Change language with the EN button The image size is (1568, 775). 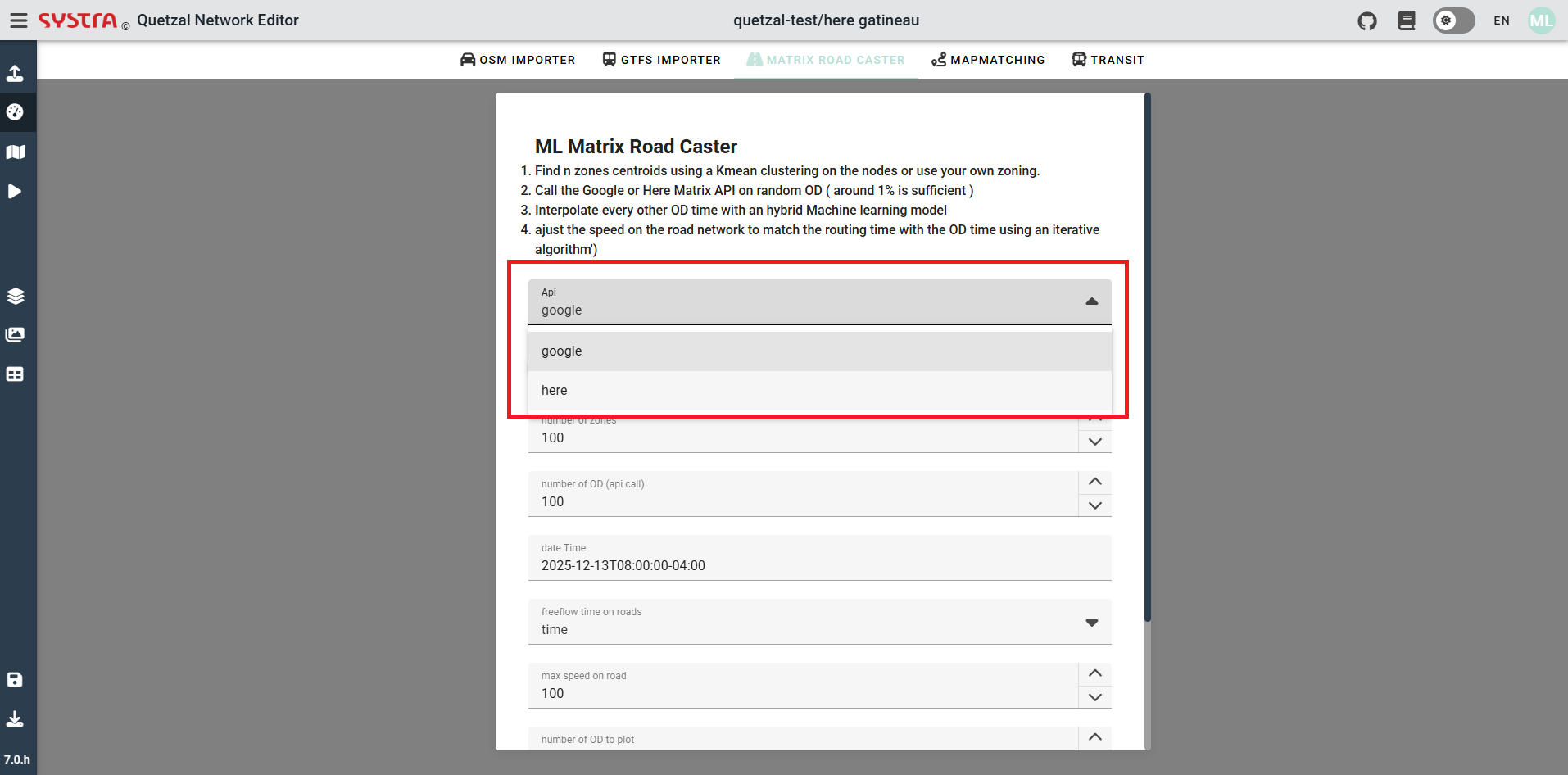point(1502,20)
